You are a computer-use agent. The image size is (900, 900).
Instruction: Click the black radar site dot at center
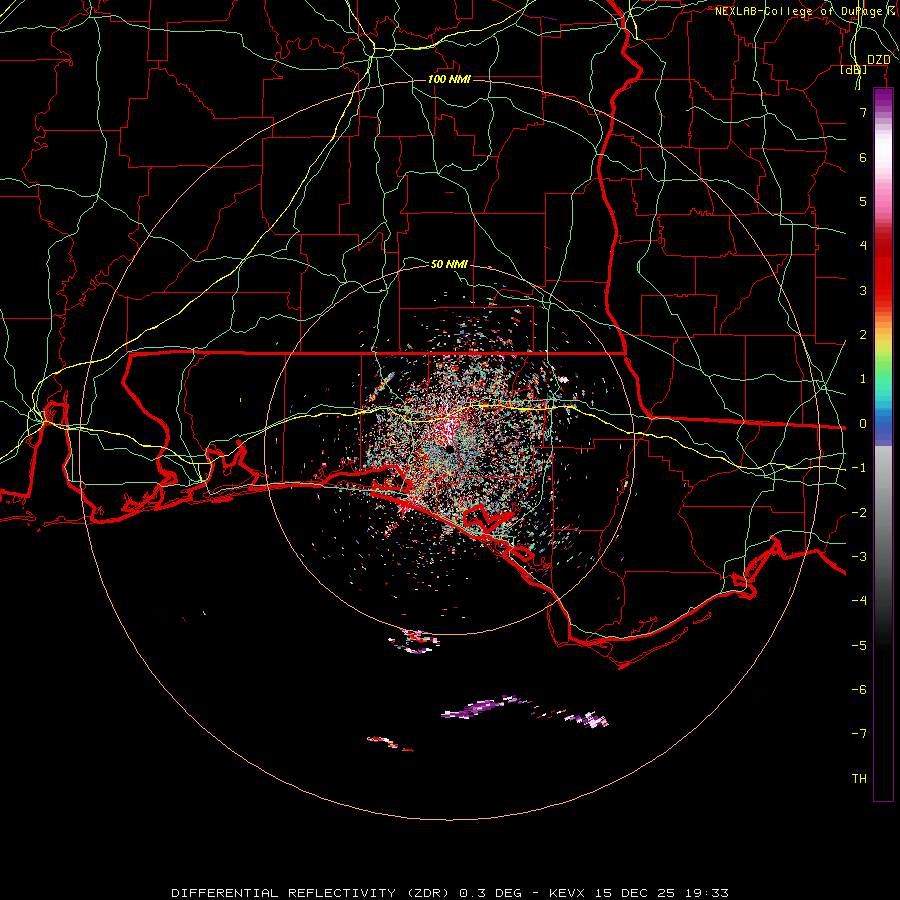(x=449, y=449)
